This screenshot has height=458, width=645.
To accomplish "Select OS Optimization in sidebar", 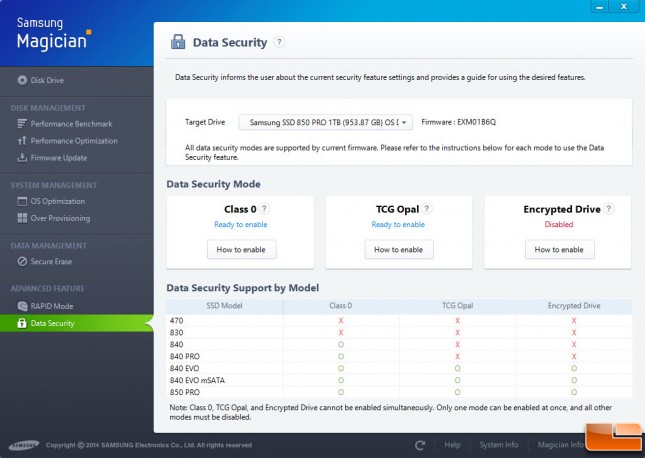I will 58,201.
